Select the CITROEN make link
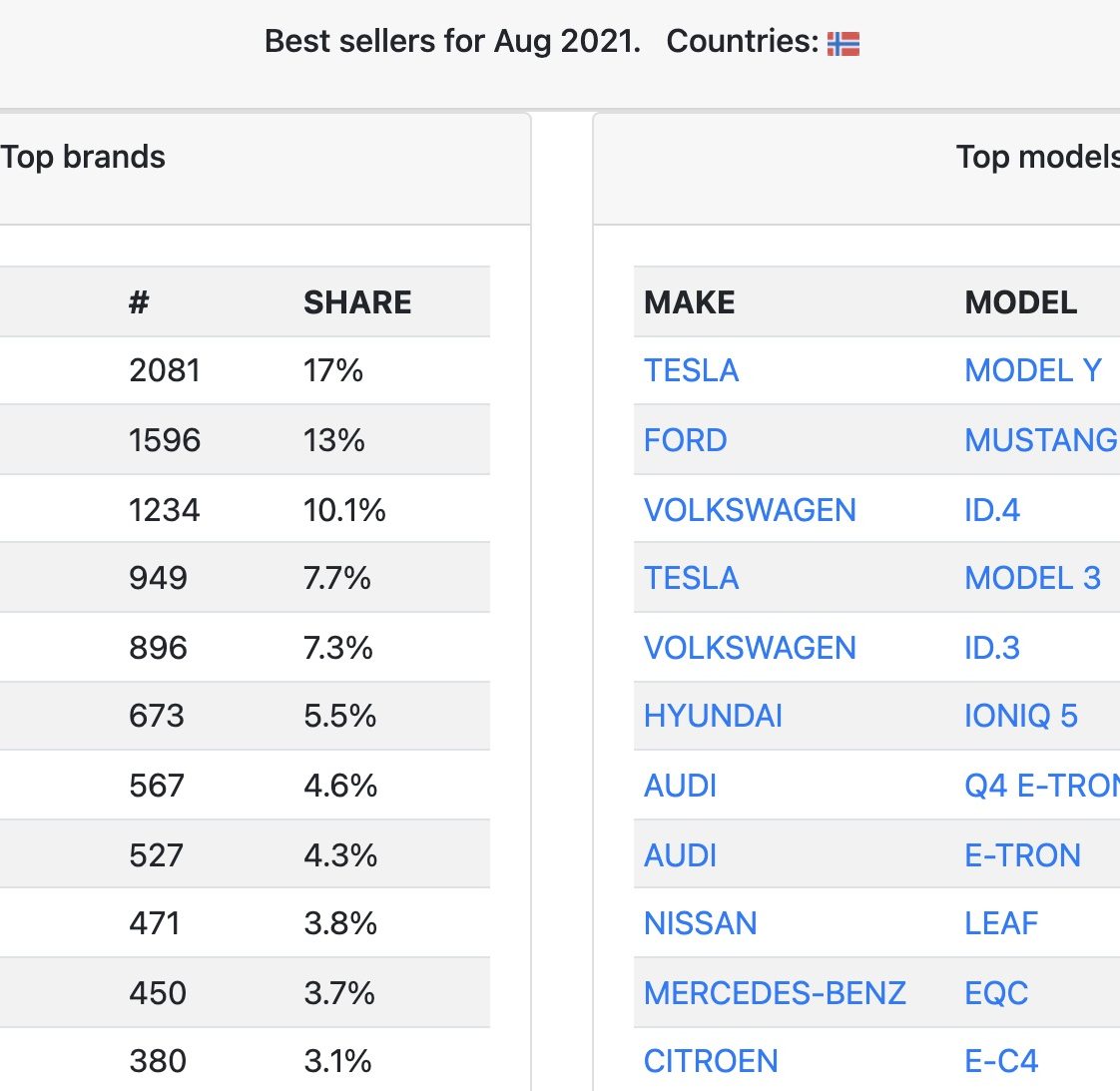 coord(711,1061)
